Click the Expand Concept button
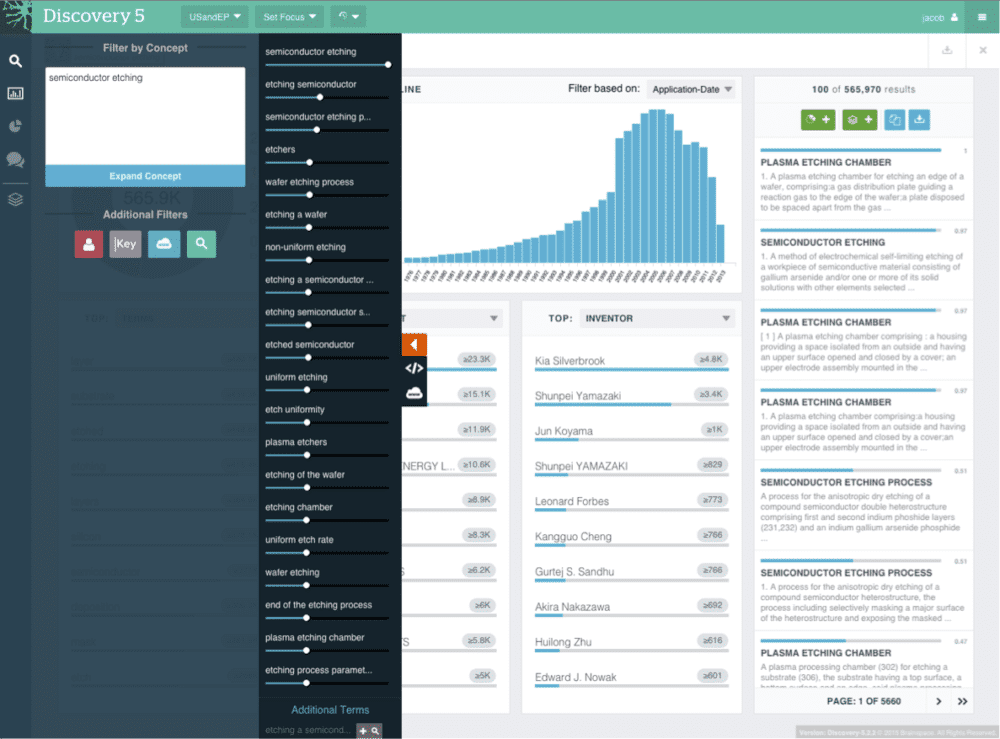Image resolution: width=1000 pixels, height=739 pixels. pyautogui.click(x=145, y=176)
